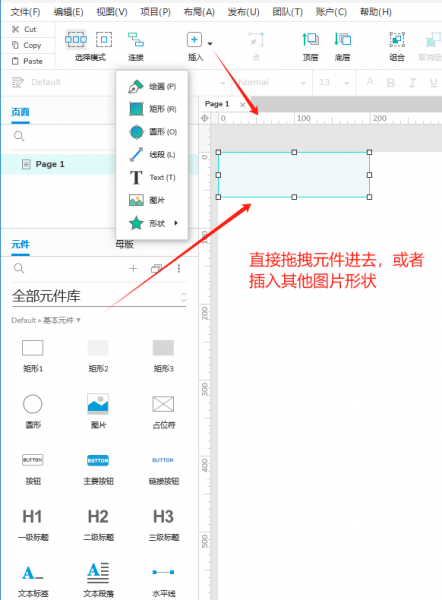
Task: Select the Pen drawing tool (绘画)
Action: pos(152,86)
